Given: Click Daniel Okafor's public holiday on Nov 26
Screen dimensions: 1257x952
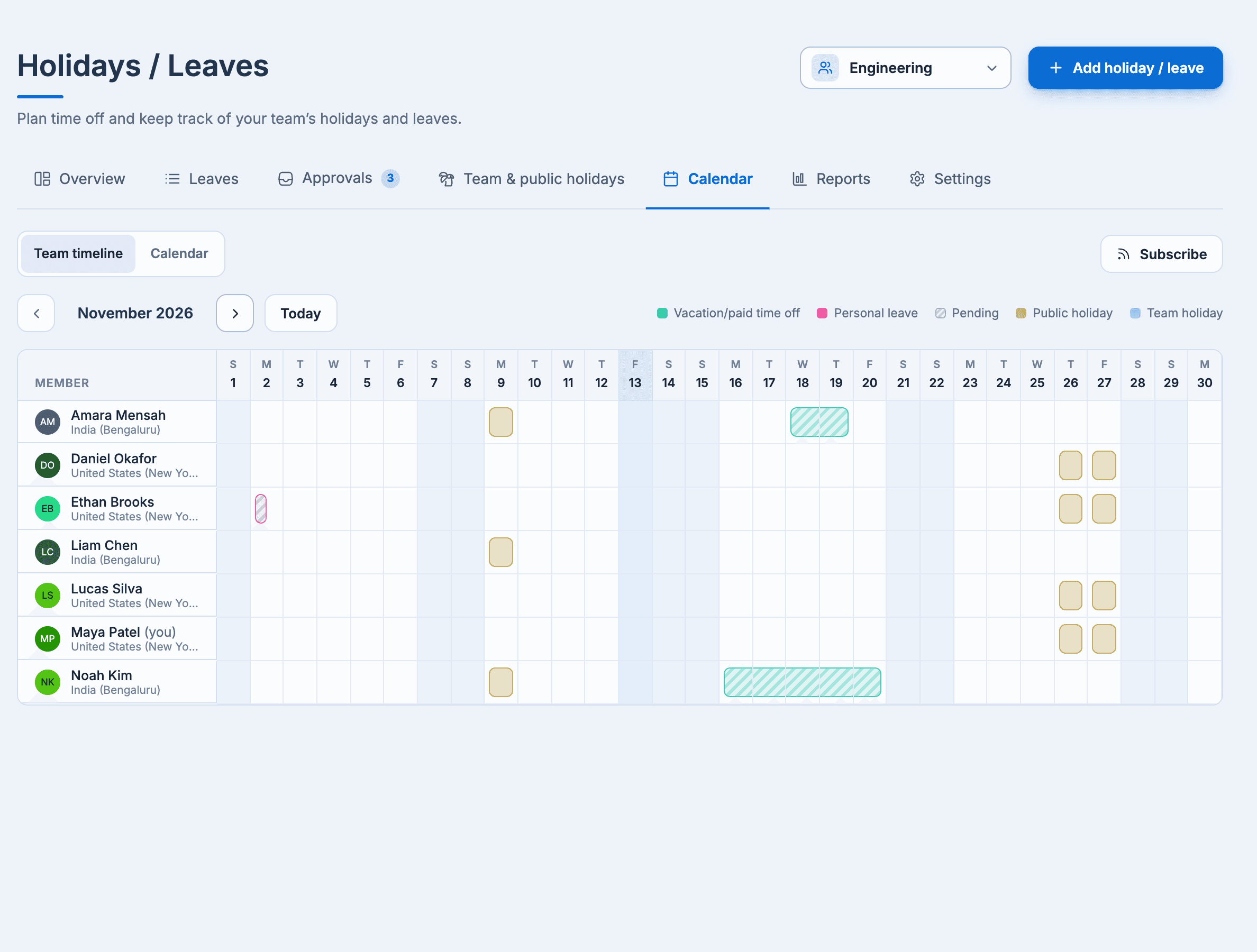Looking at the screenshot, I should (x=1071, y=465).
